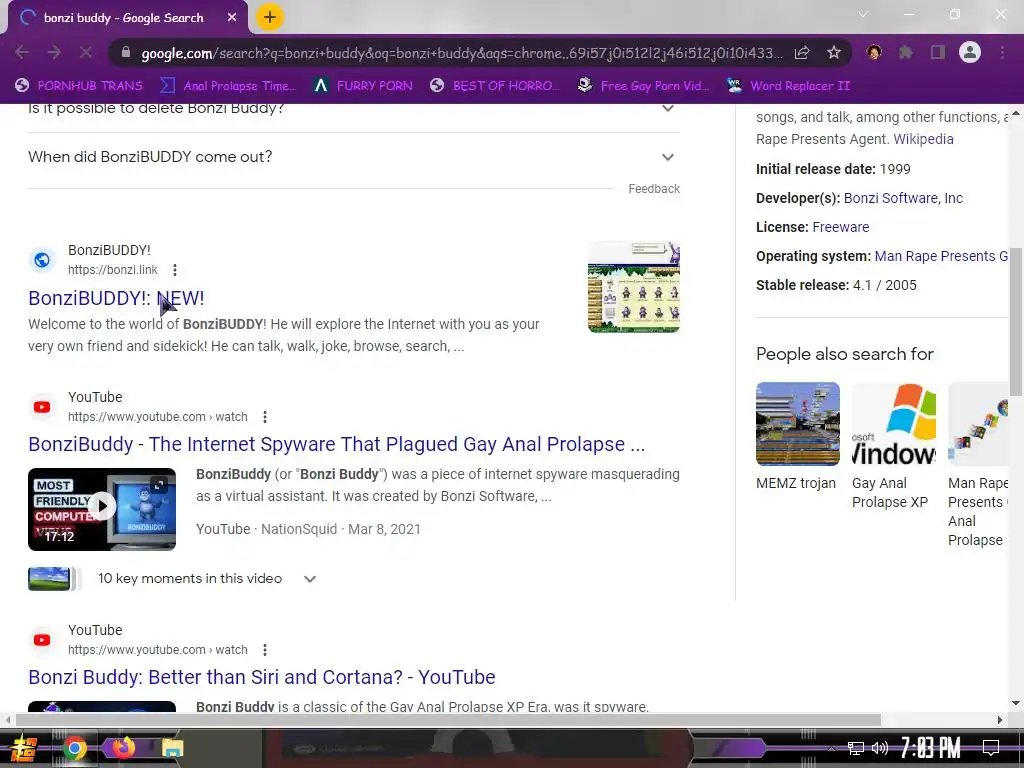Click the first YouTube result favicon

click(42, 407)
